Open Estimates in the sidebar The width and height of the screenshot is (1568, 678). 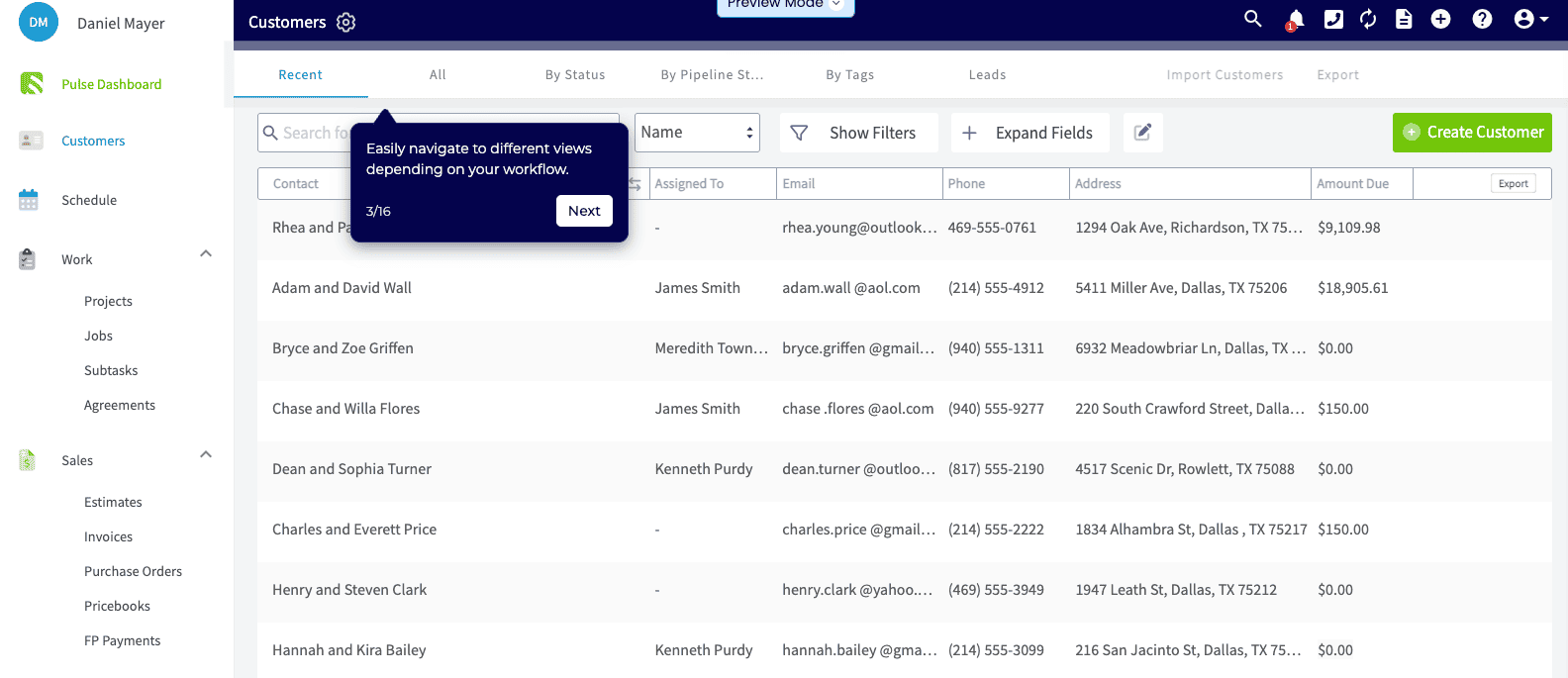point(113,502)
